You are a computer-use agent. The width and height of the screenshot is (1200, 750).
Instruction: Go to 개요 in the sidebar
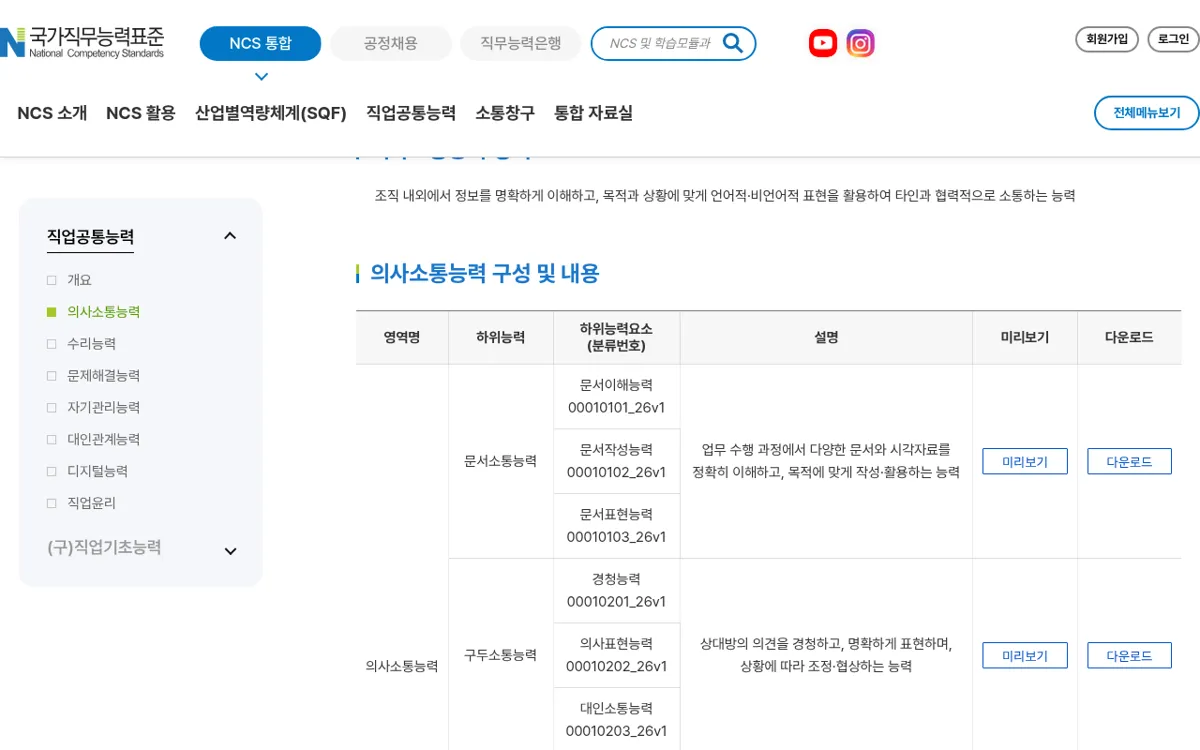click(79, 280)
